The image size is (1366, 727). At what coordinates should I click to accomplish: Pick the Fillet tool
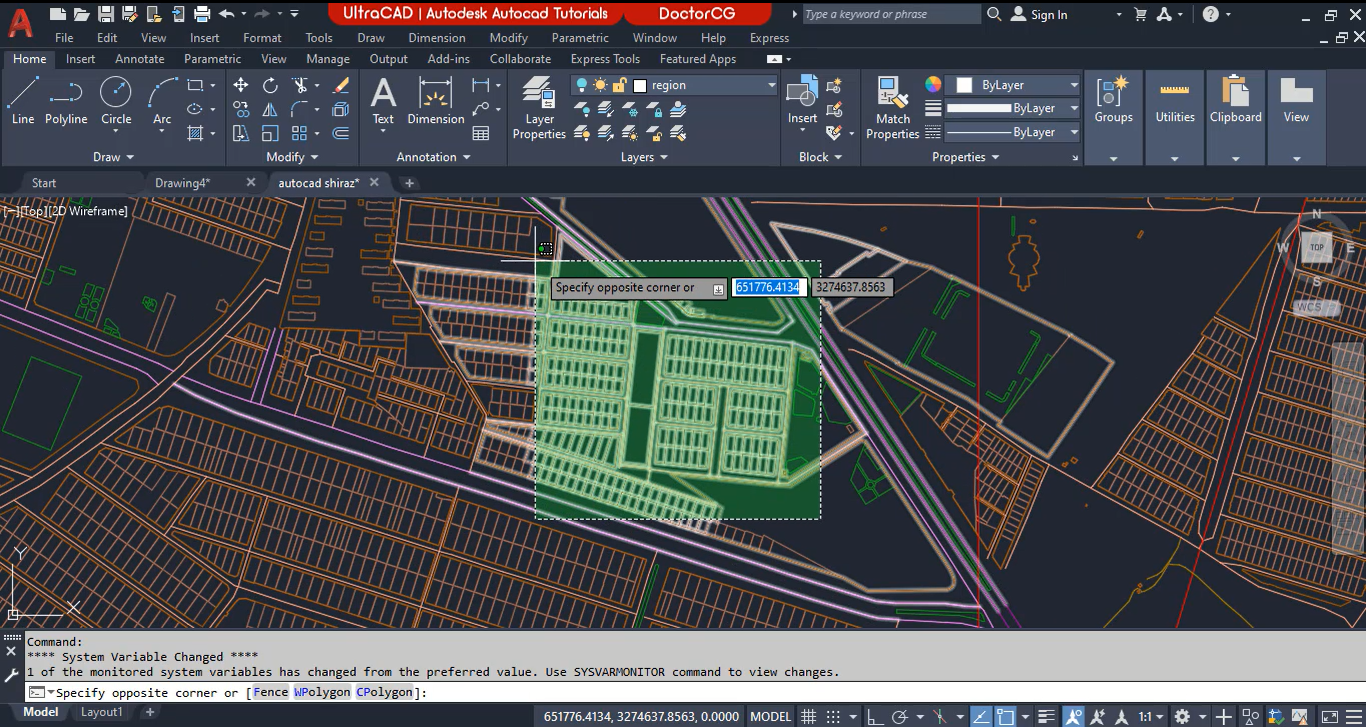(x=299, y=109)
